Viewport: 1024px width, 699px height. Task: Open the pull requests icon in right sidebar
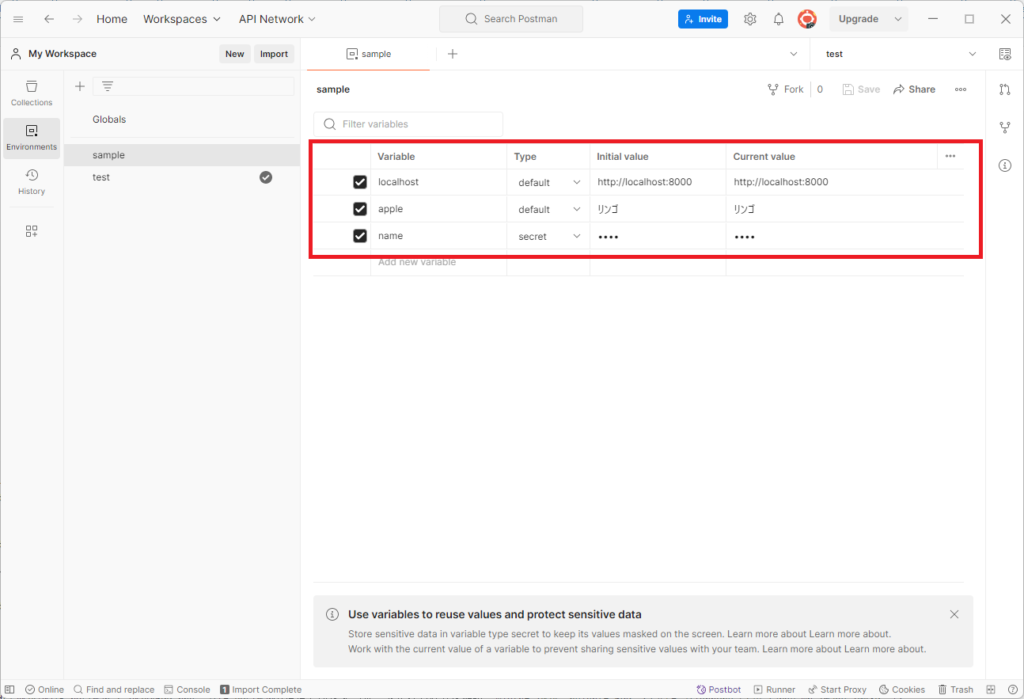tap(1005, 89)
